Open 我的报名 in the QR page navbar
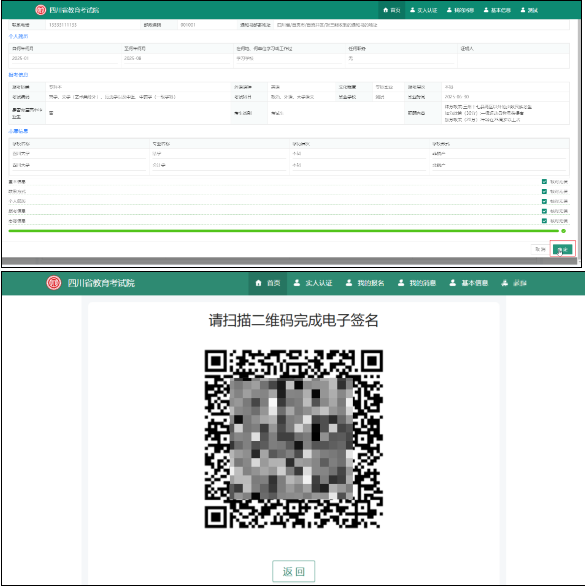 click(x=365, y=283)
